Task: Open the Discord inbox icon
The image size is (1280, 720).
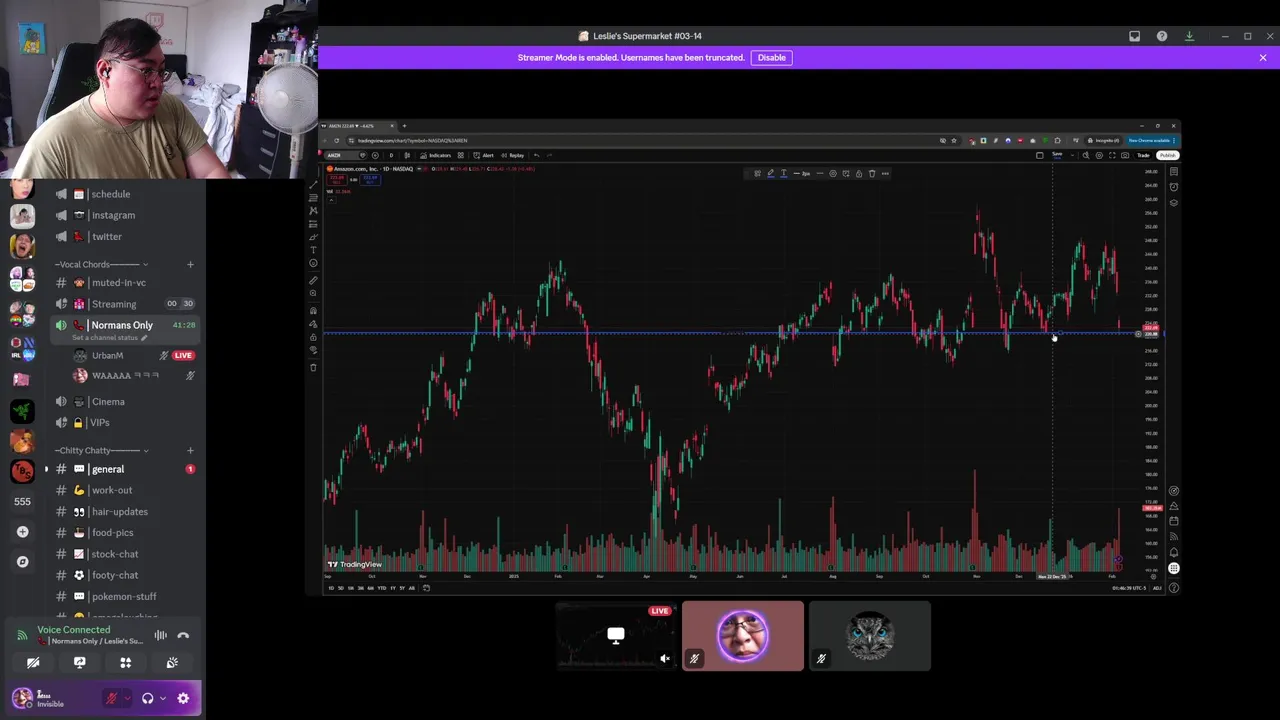Action: (1134, 36)
